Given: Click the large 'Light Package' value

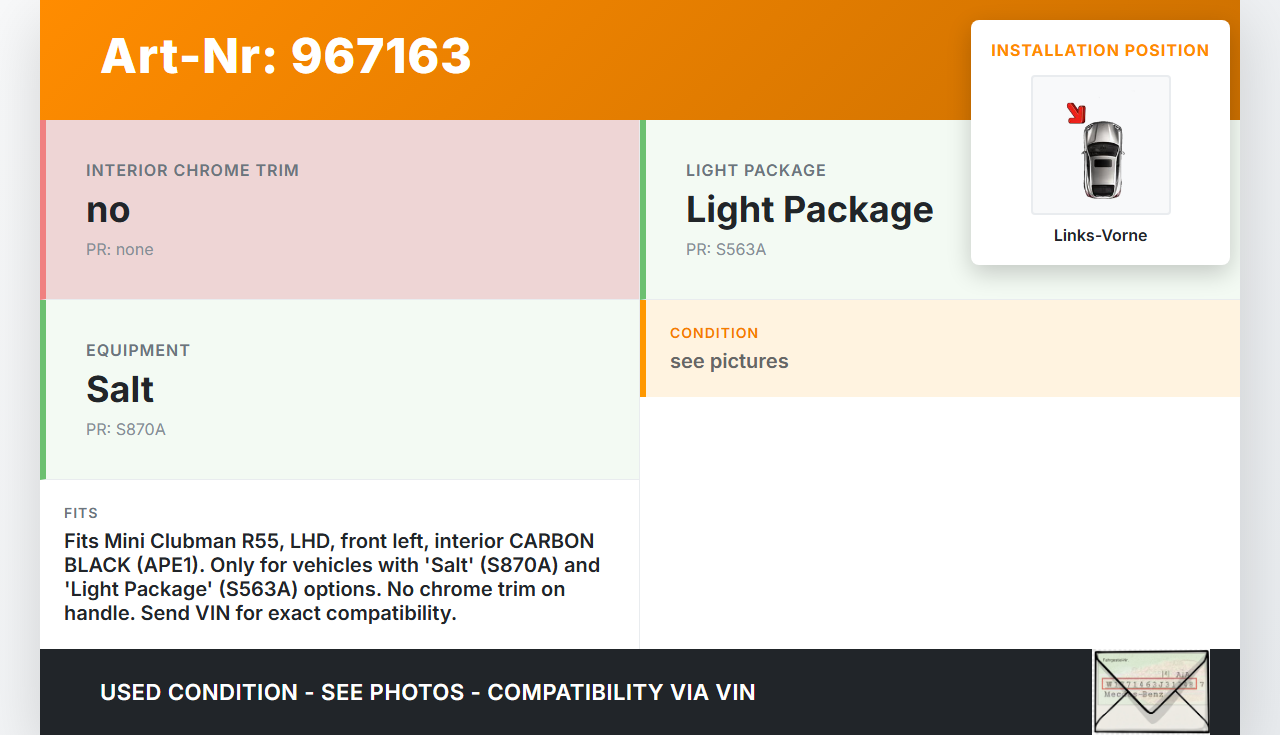Looking at the screenshot, I should click(x=809, y=210).
